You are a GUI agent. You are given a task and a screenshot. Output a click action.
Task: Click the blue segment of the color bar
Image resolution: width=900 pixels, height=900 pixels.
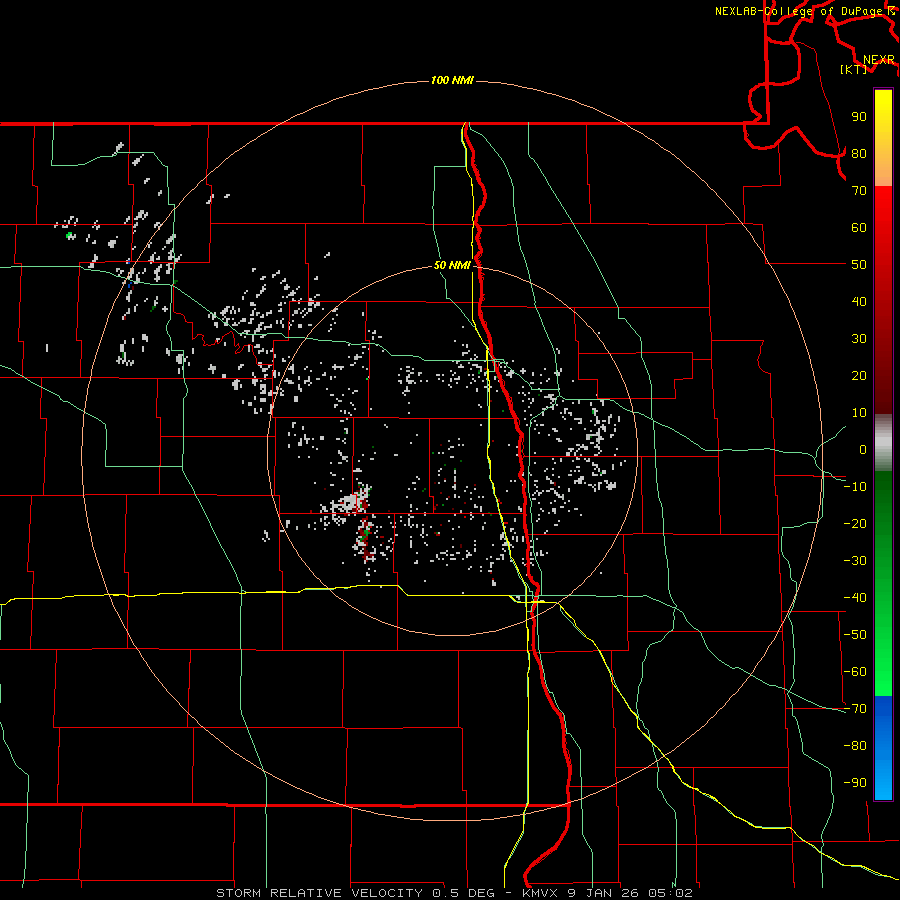click(883, 748)
